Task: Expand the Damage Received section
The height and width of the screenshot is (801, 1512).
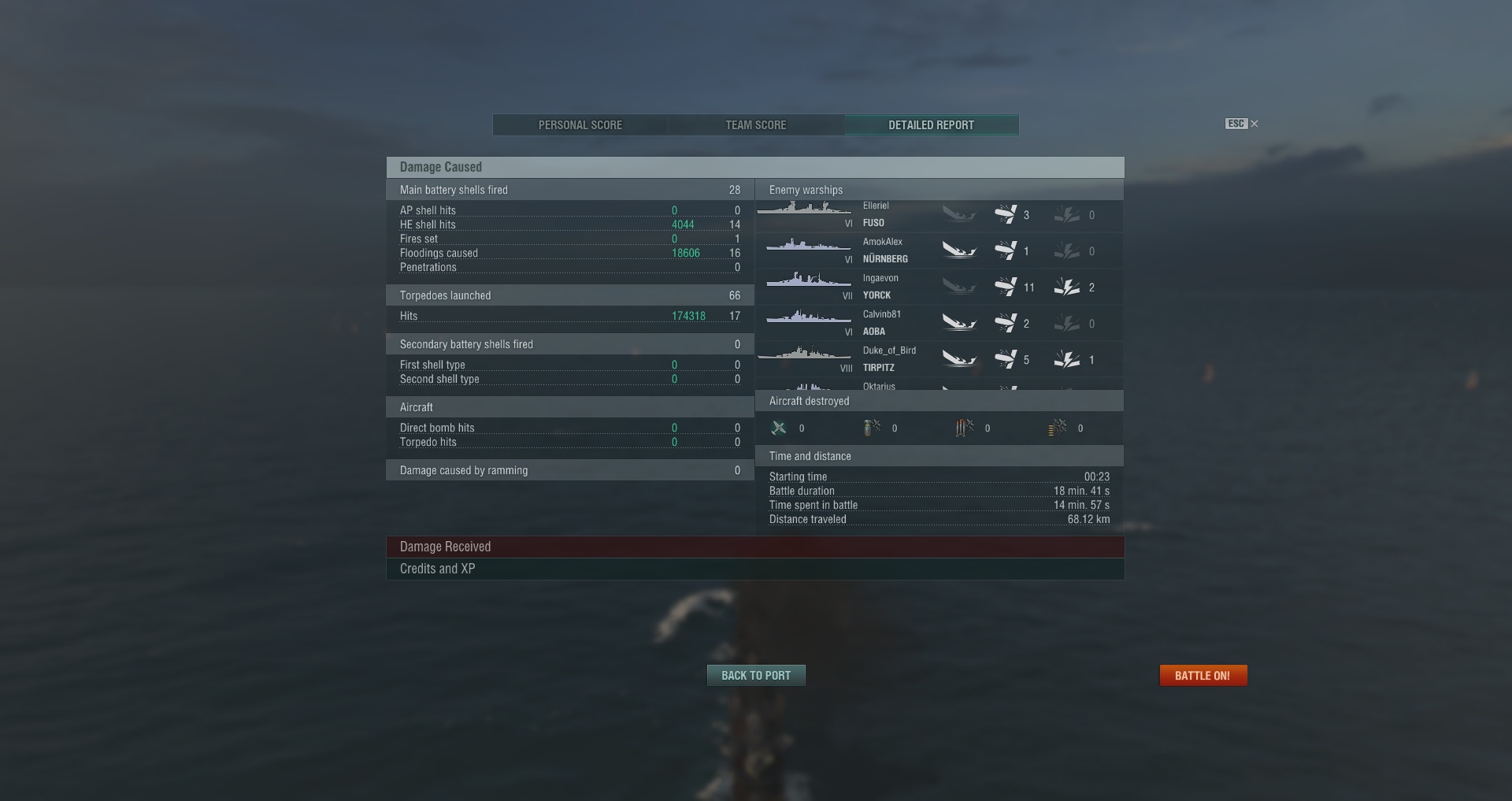Action: 755,547
